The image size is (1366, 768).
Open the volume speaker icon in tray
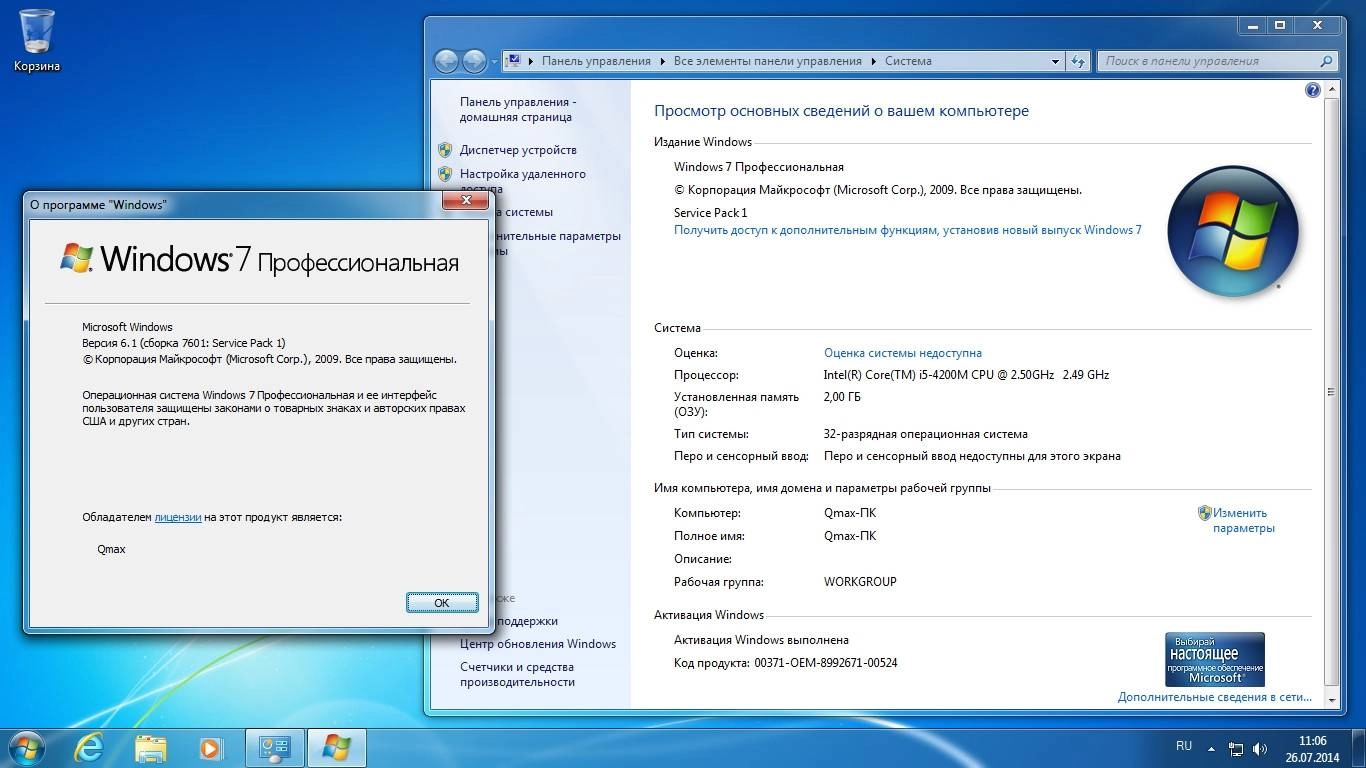1261,748
